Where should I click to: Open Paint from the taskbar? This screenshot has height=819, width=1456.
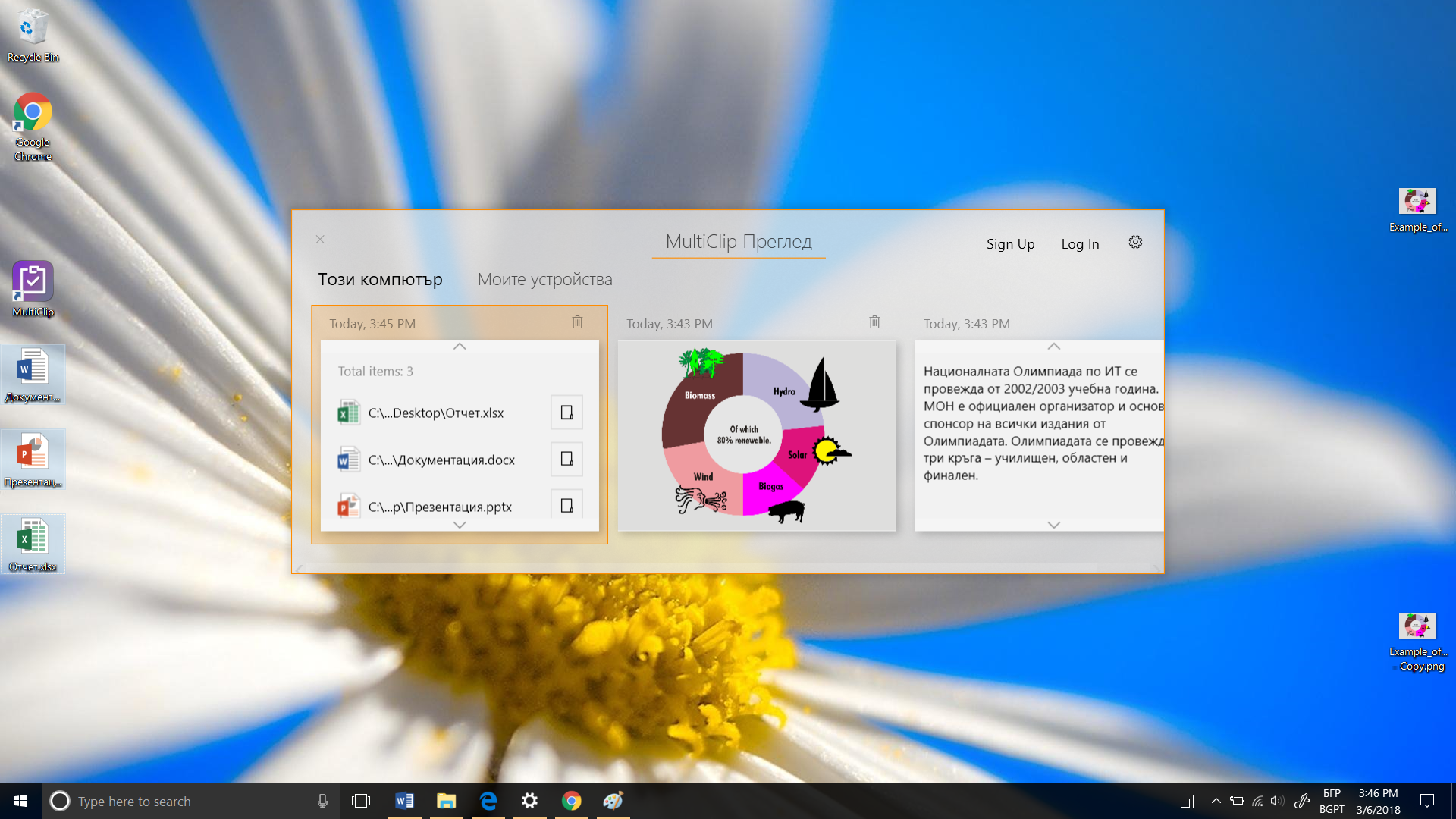[613, 801]
